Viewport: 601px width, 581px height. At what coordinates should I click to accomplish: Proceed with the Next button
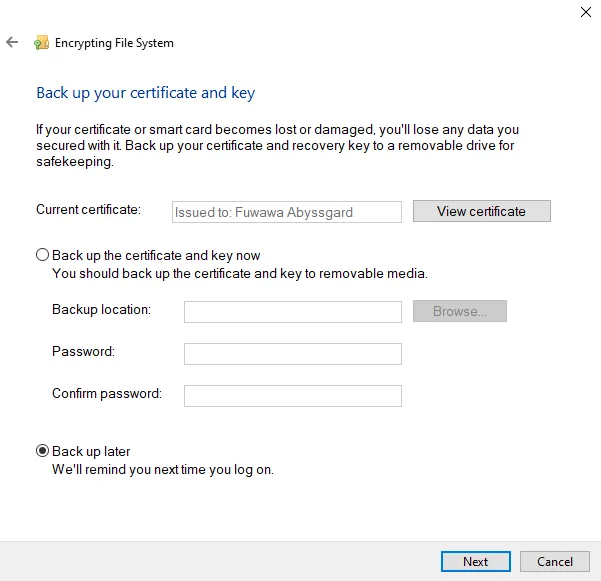[x=476, y=561]
